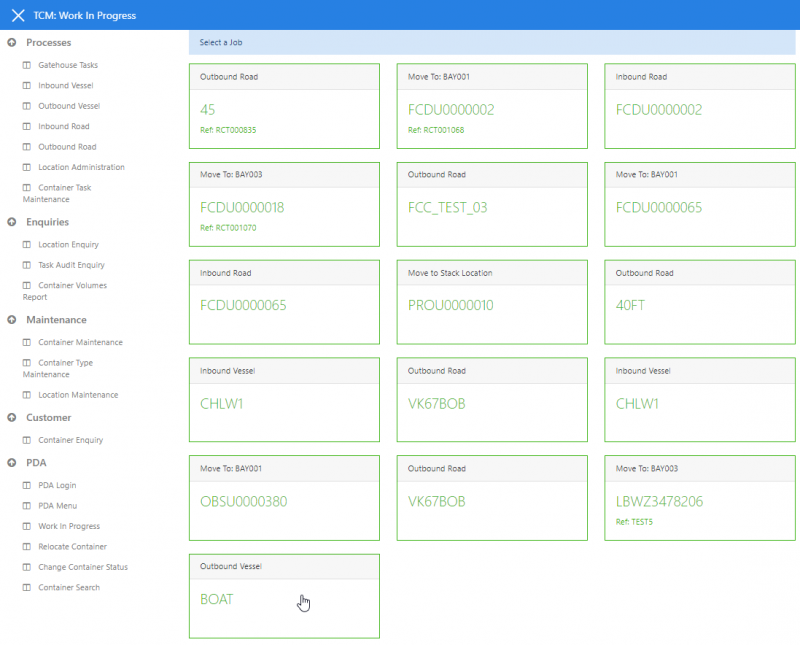Collapse the Customer section
The width and height of the screenshot is (800, 645).
[12, 418]
